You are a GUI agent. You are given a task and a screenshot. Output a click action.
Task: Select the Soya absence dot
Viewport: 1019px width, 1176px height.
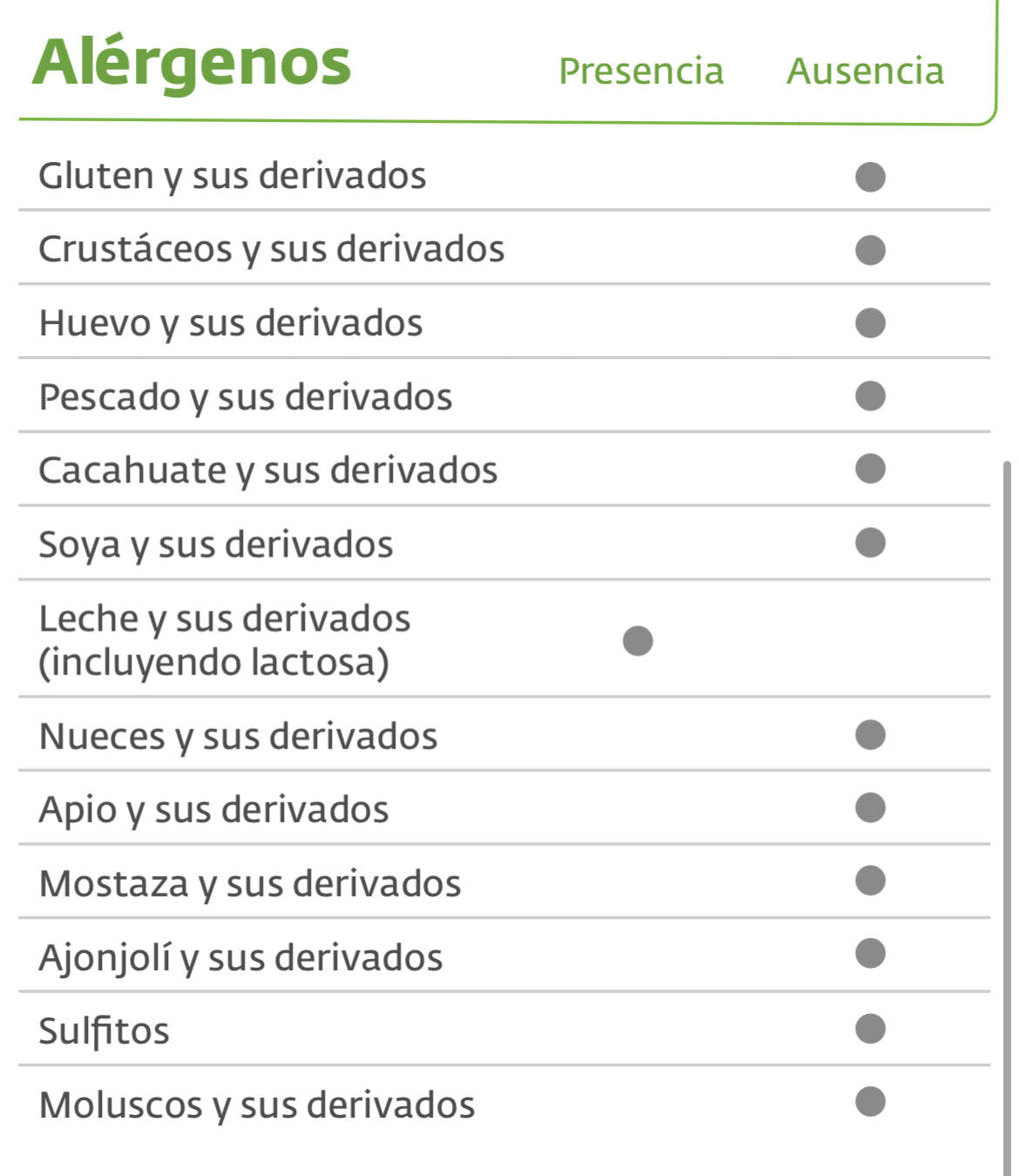point(870,543)
